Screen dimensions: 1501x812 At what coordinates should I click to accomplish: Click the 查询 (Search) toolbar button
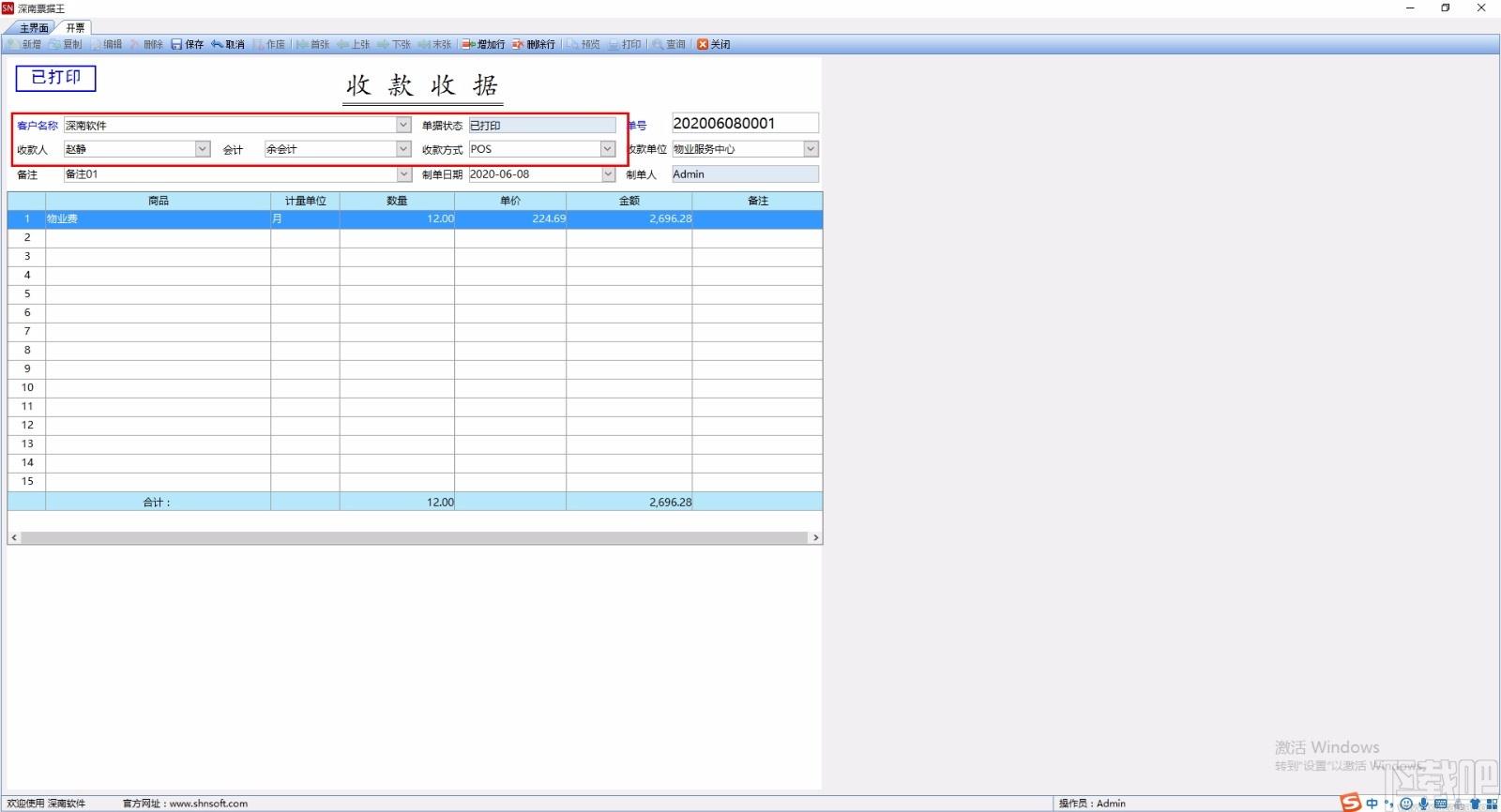[x=669, y=44]
